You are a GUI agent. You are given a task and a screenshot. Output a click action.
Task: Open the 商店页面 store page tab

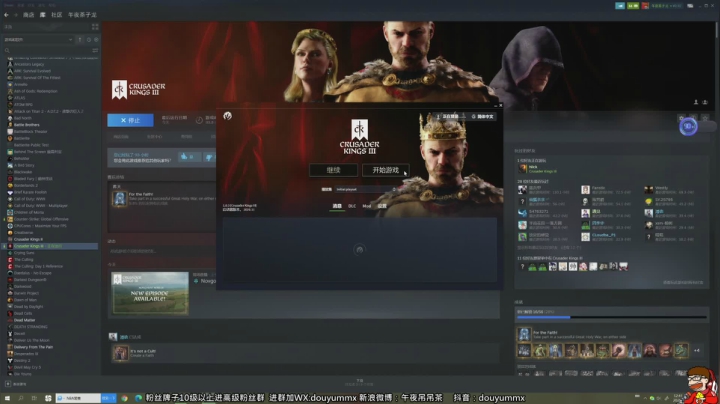coord(121,137)
